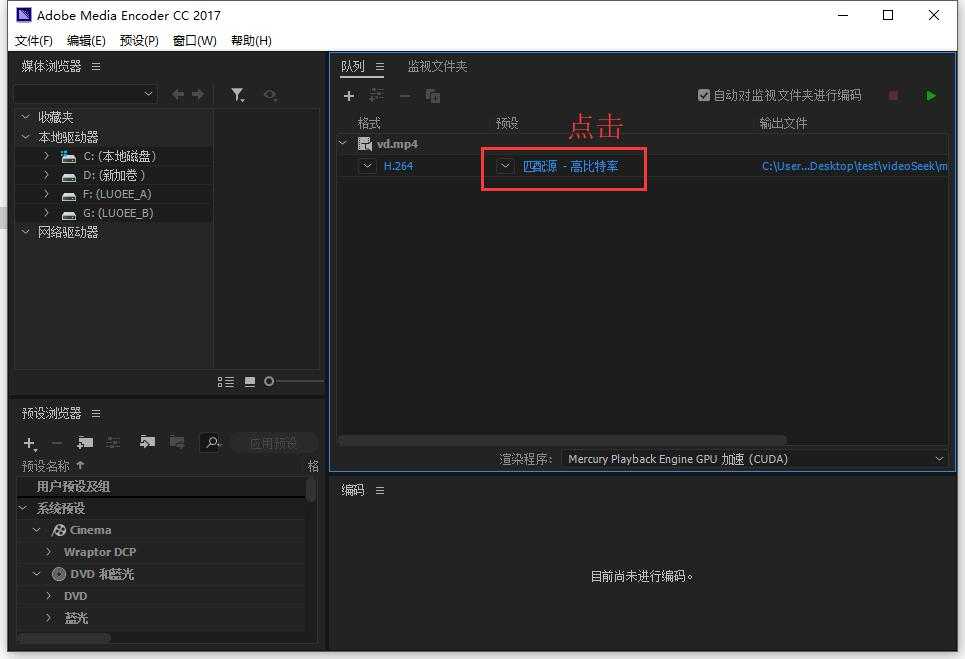Select the 用户预设及组 row
The width and height of the screenshot is (965, 659).
click(x=161, y=487)
